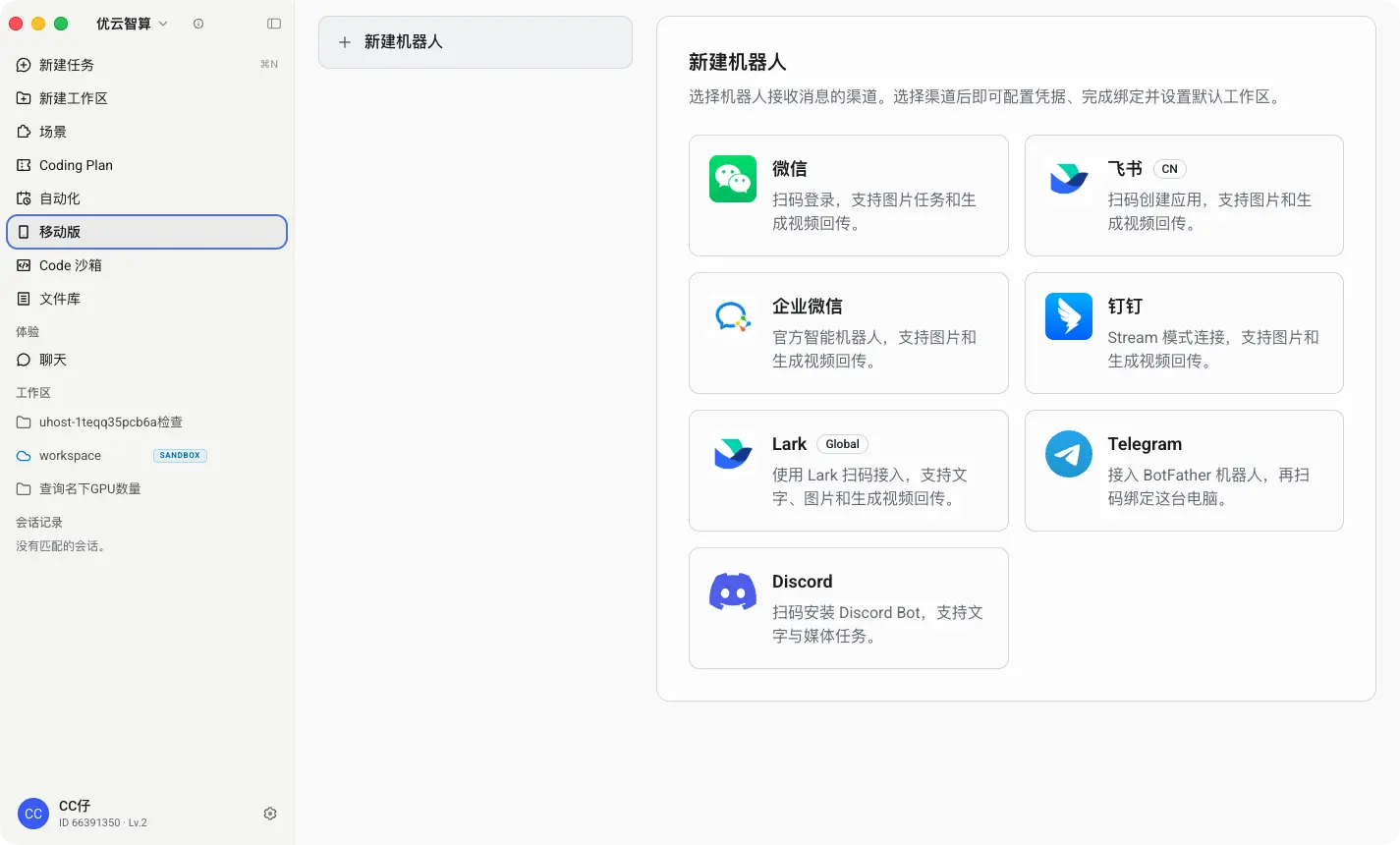
Task: Open the 优云智算 app dropdown
Action: coord(132,24)
